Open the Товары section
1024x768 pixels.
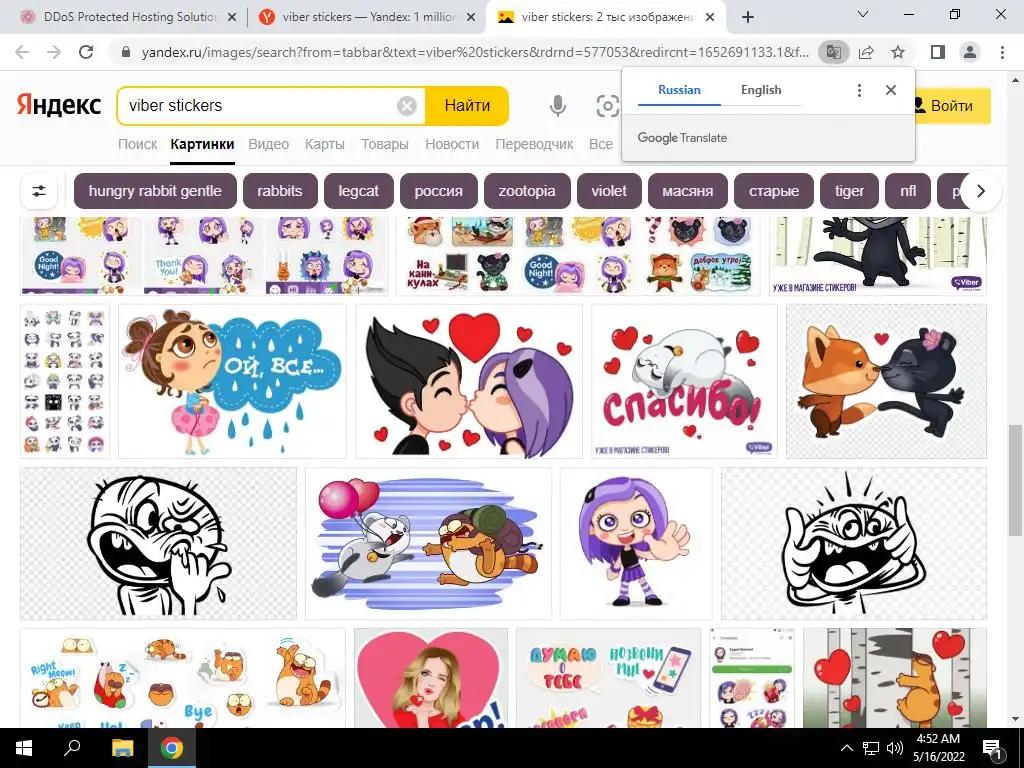click(385, 144)
